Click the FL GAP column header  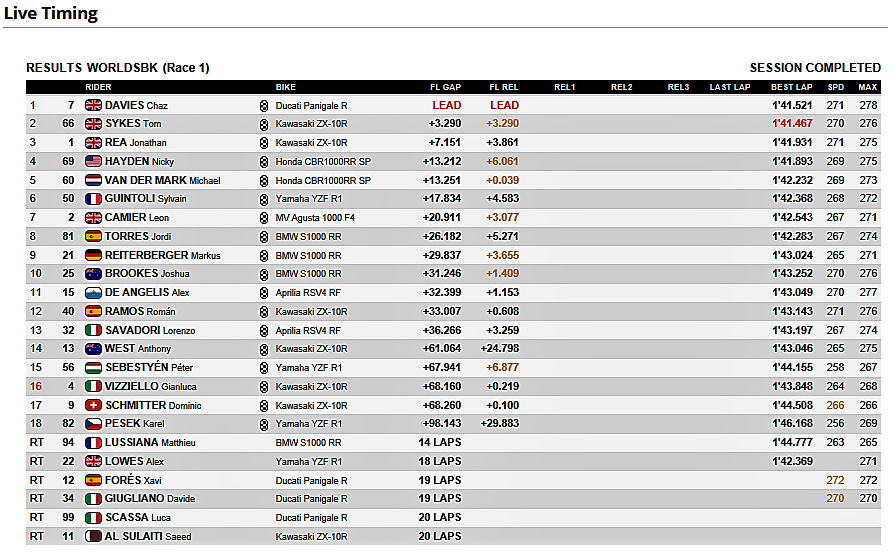(x=445, y=87)
